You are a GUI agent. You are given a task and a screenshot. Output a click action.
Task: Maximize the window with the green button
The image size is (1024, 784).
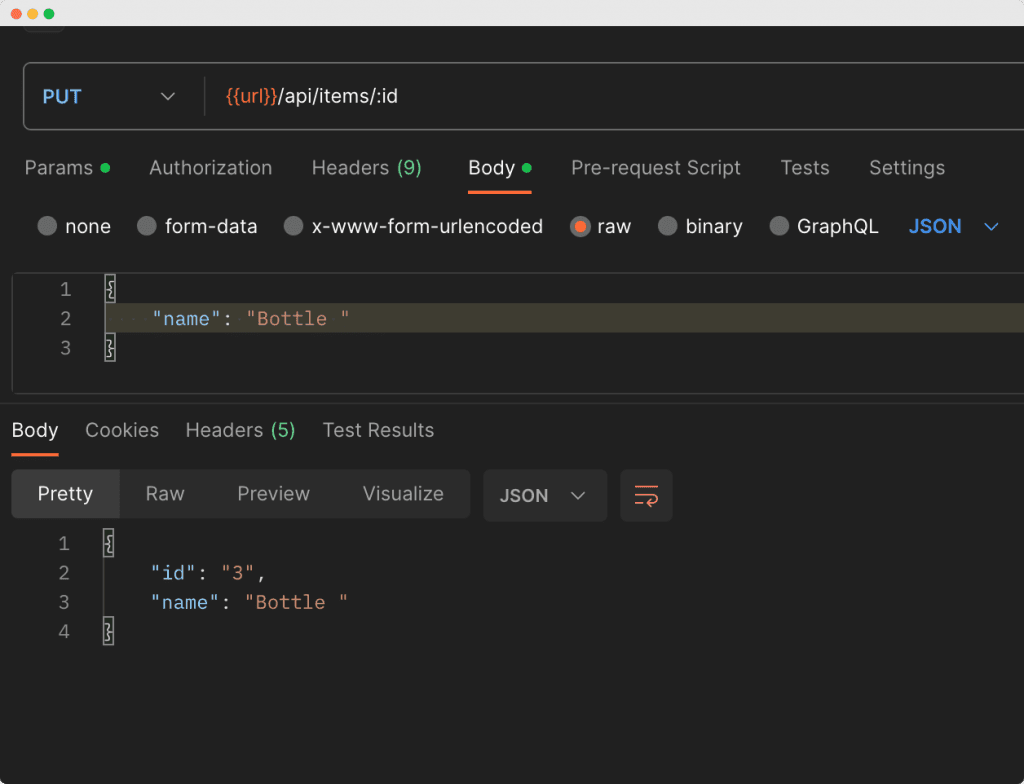tap(49, 14)
